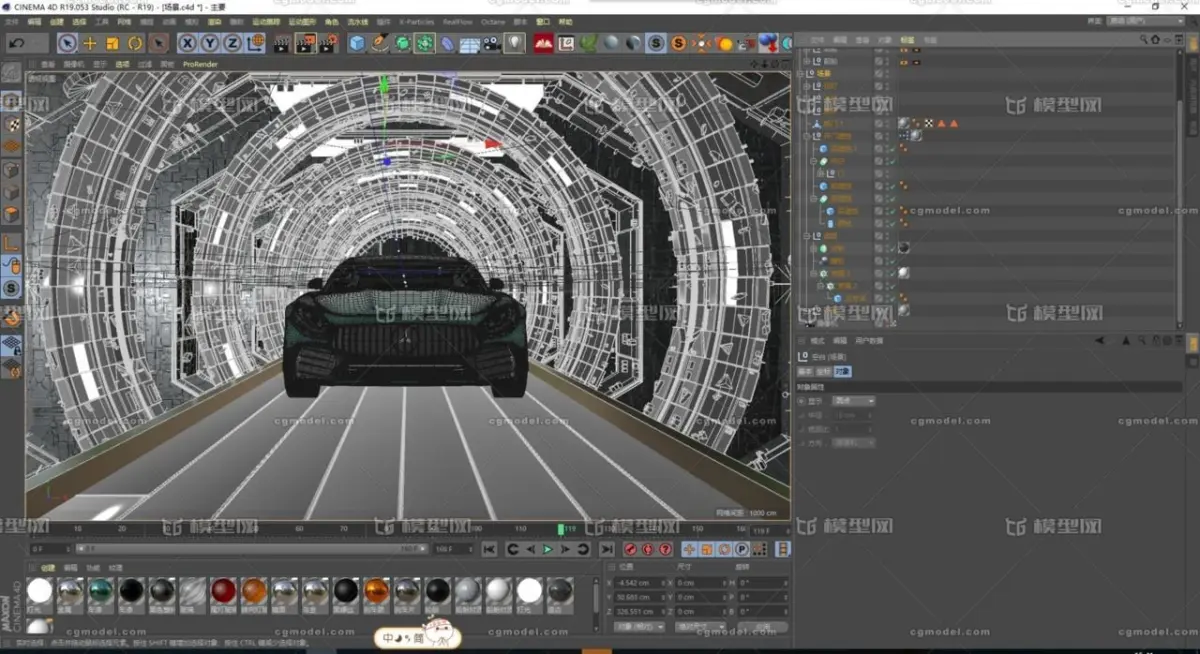Open the Display dropdown in attributes
Viewport: 1200px width, 654px height.
[x=855, y=401]
